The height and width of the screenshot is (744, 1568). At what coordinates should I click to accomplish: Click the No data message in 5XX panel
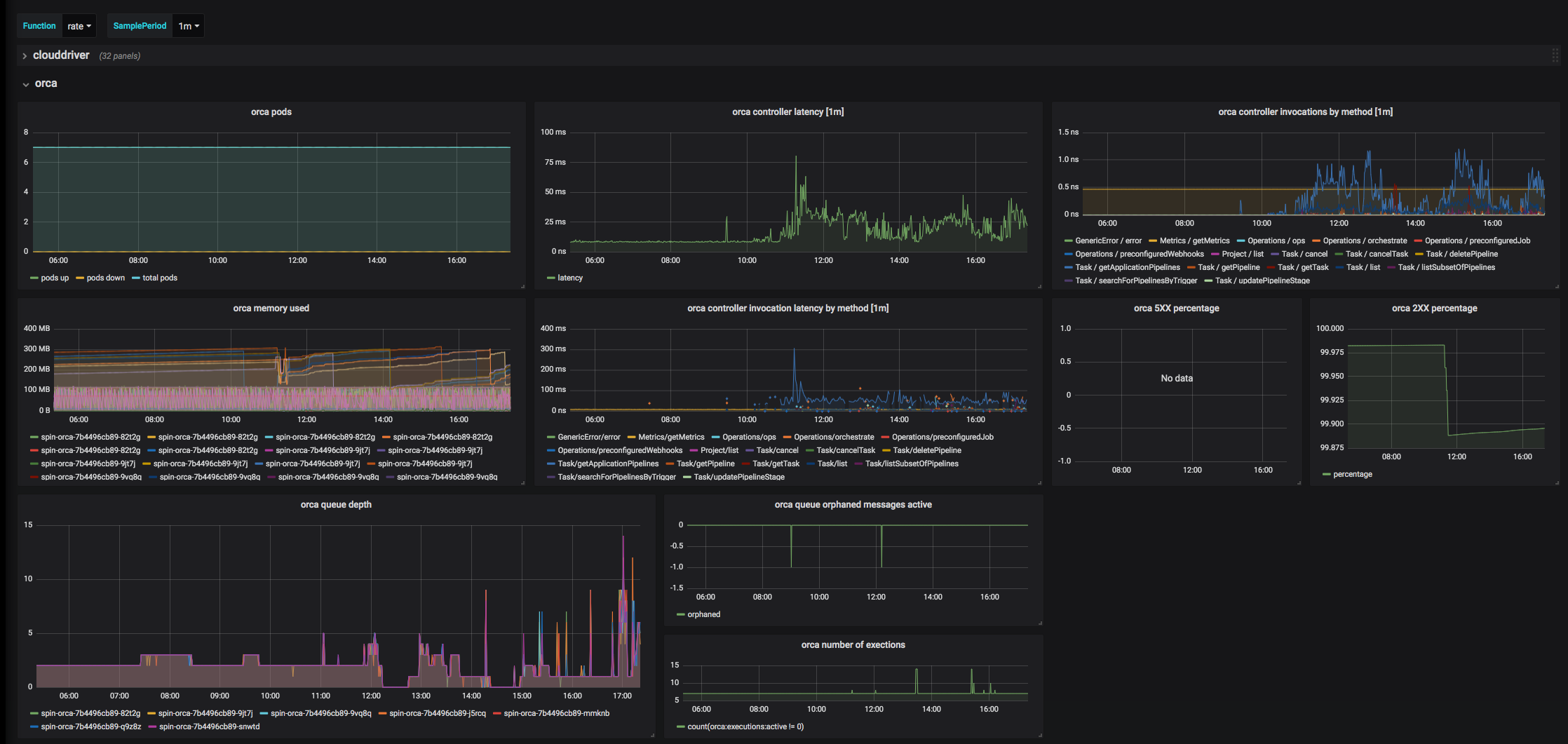(1176, 378)
